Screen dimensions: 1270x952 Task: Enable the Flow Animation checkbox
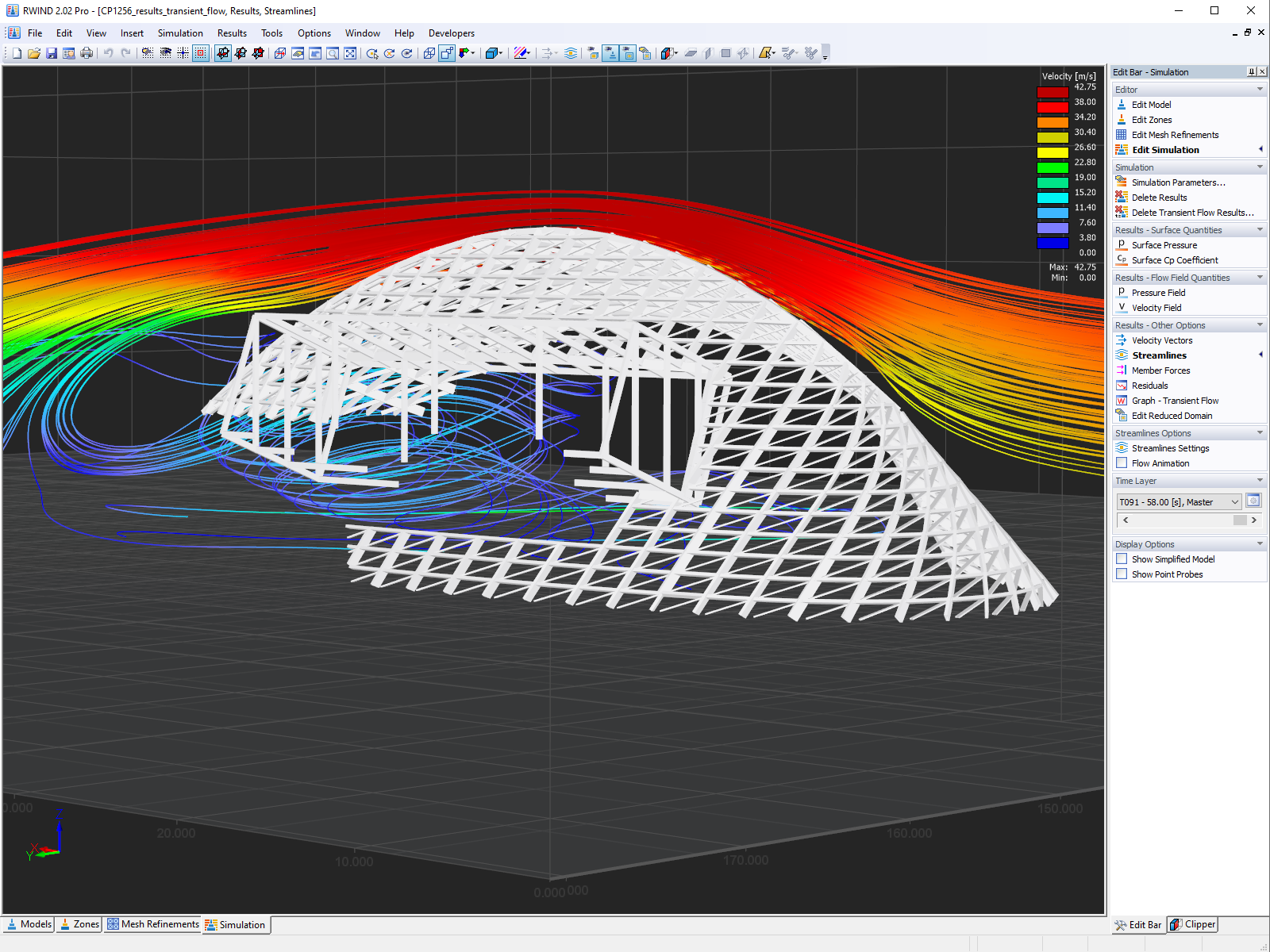(x=1122, y=463)
